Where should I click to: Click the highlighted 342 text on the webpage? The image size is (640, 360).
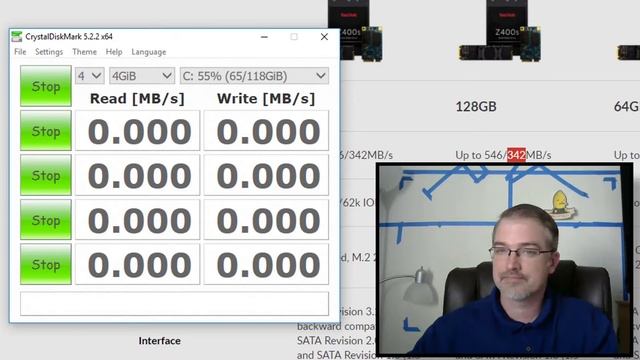(516, 155)
